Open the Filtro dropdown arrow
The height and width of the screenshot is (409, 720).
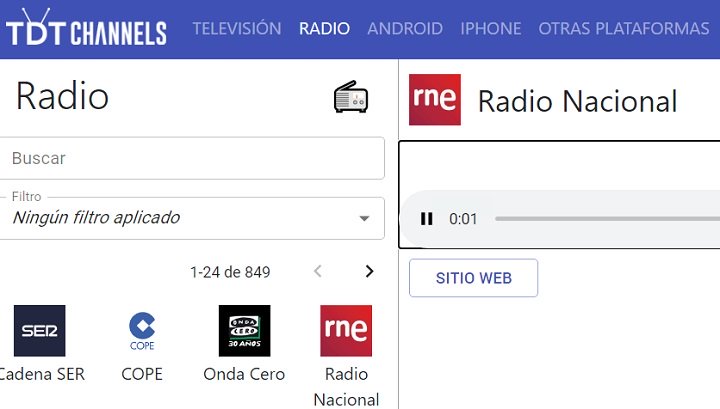[364, 219]
